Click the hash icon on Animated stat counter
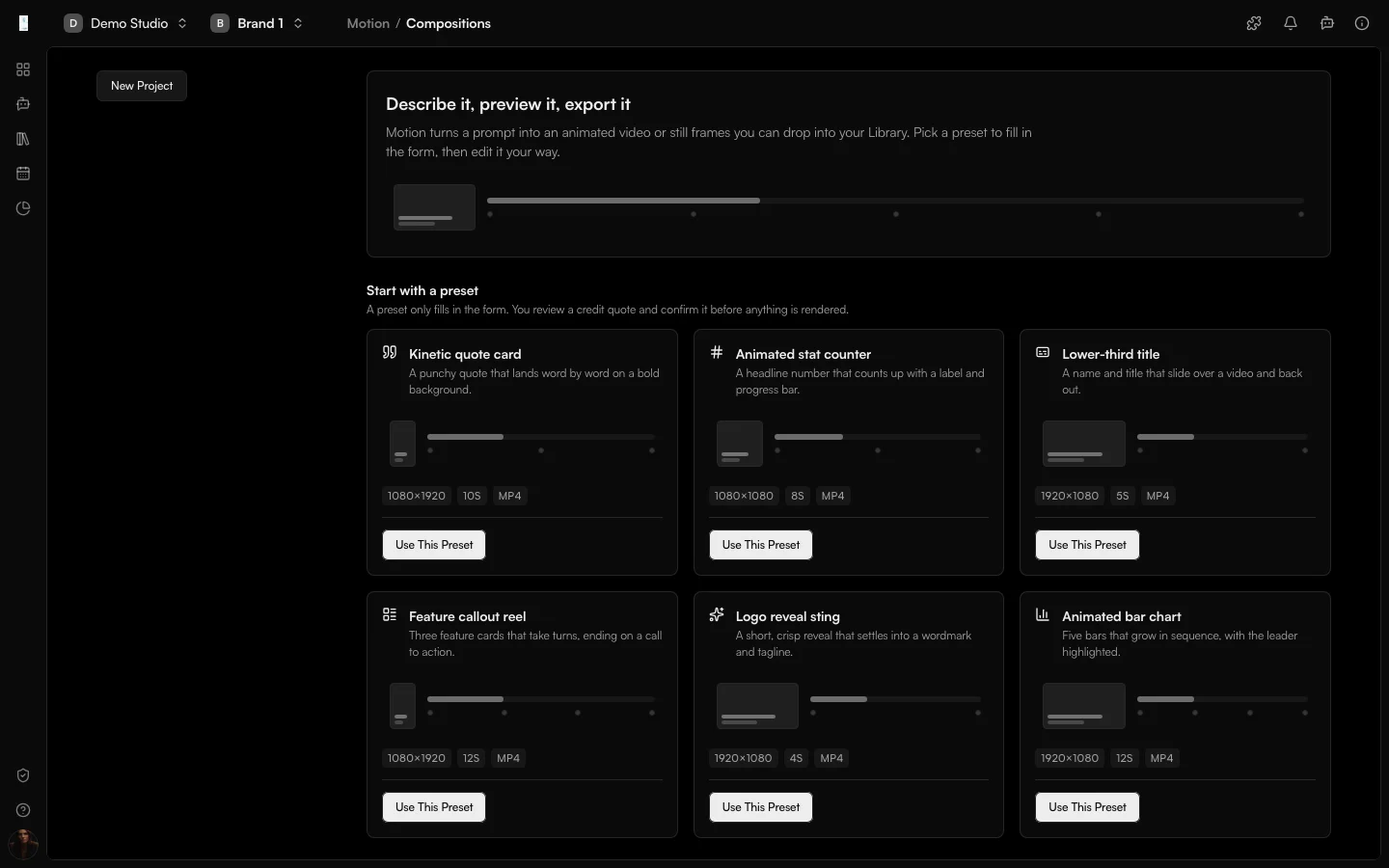This screenshot has height=868, width=1389. pos(717,353)
